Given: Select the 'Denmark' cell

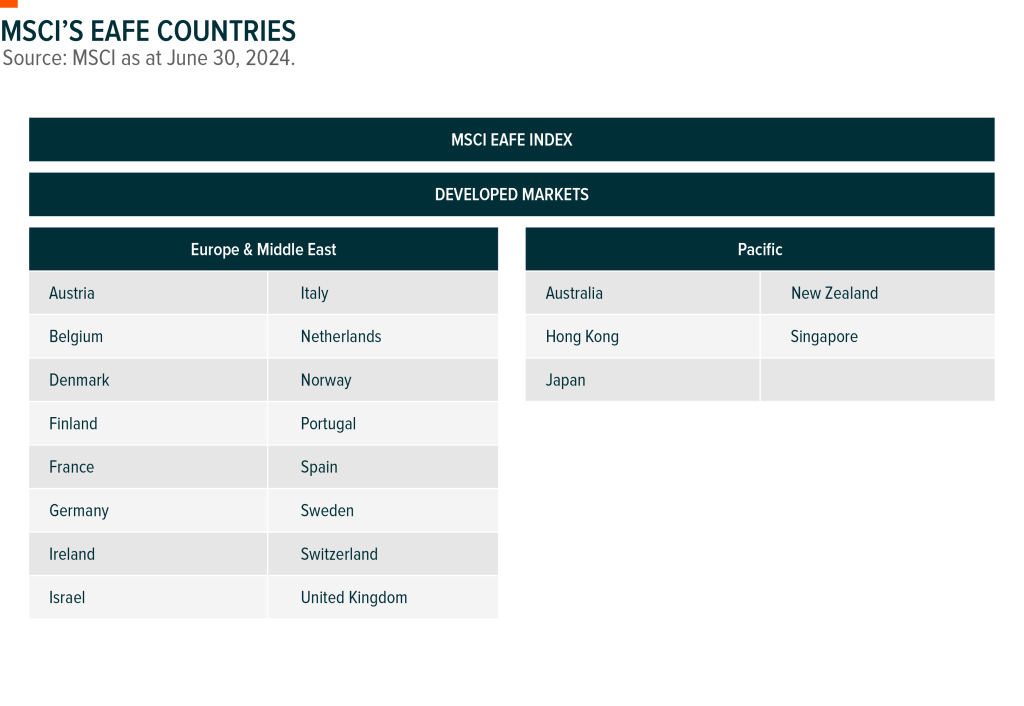Looking at the screenshot, I should tap(148, 380).
